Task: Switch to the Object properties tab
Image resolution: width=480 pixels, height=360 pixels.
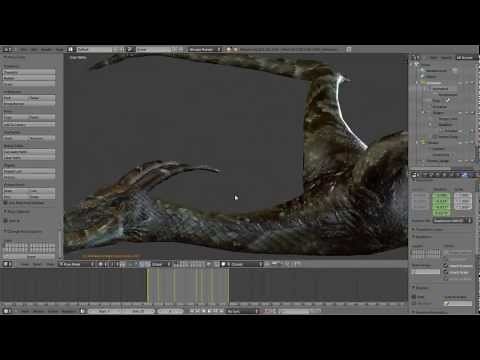Action: pyautogui.click(x=444, y=174)
